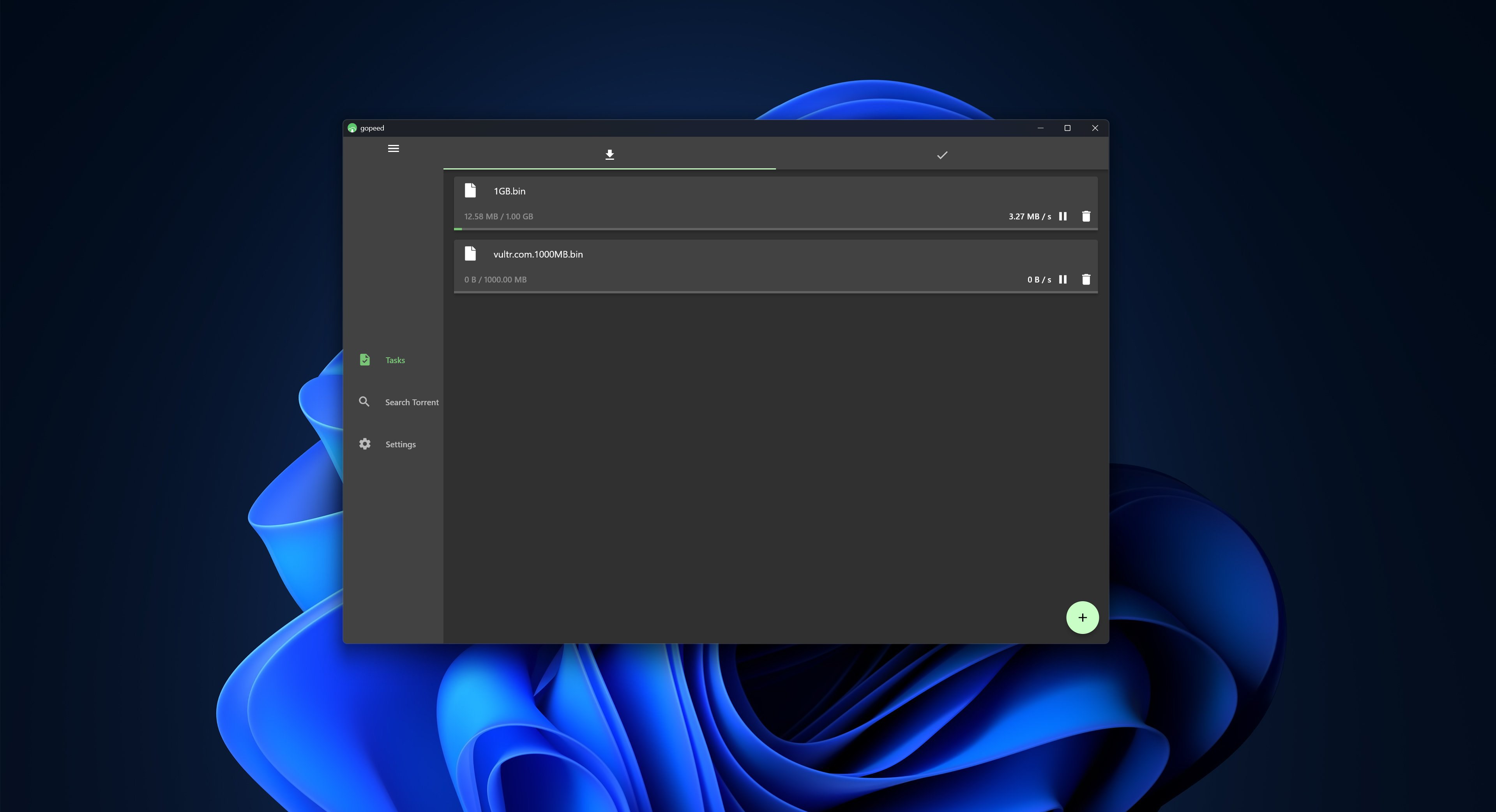1496x812 pixels.
Task: Pause the vultr.com.1000MB.bin download
Action: [x=1063, y=279]
